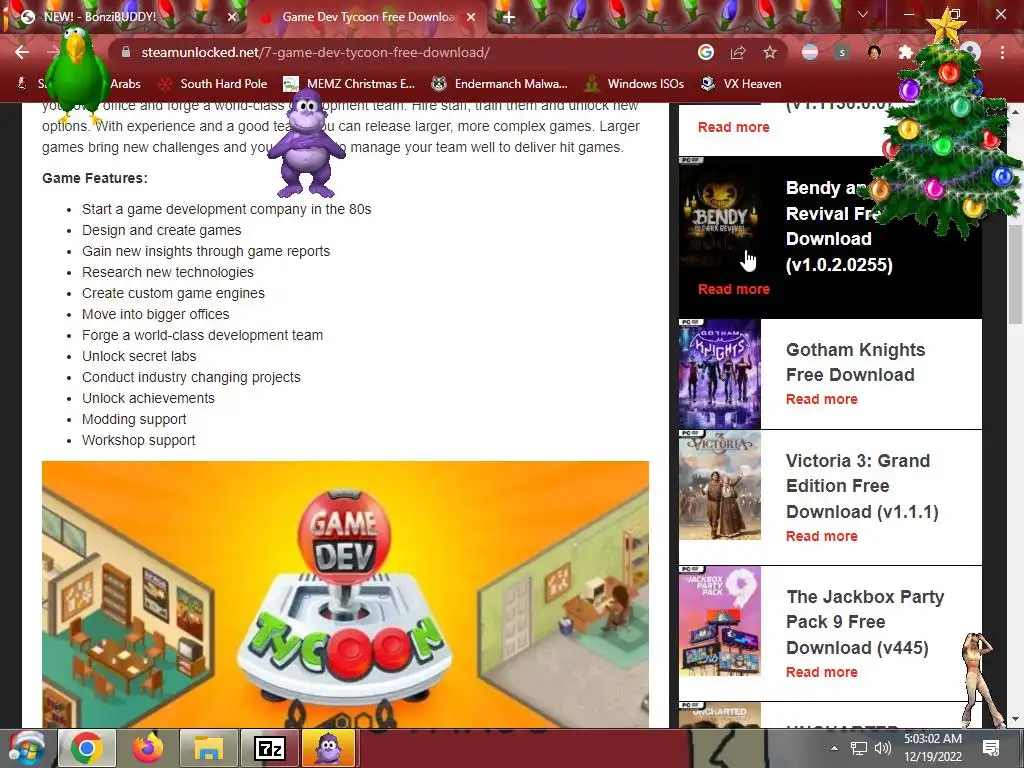1024x768 pixels.
Task: Click the BonziBuddy taskbar icon
Action: 330,748
